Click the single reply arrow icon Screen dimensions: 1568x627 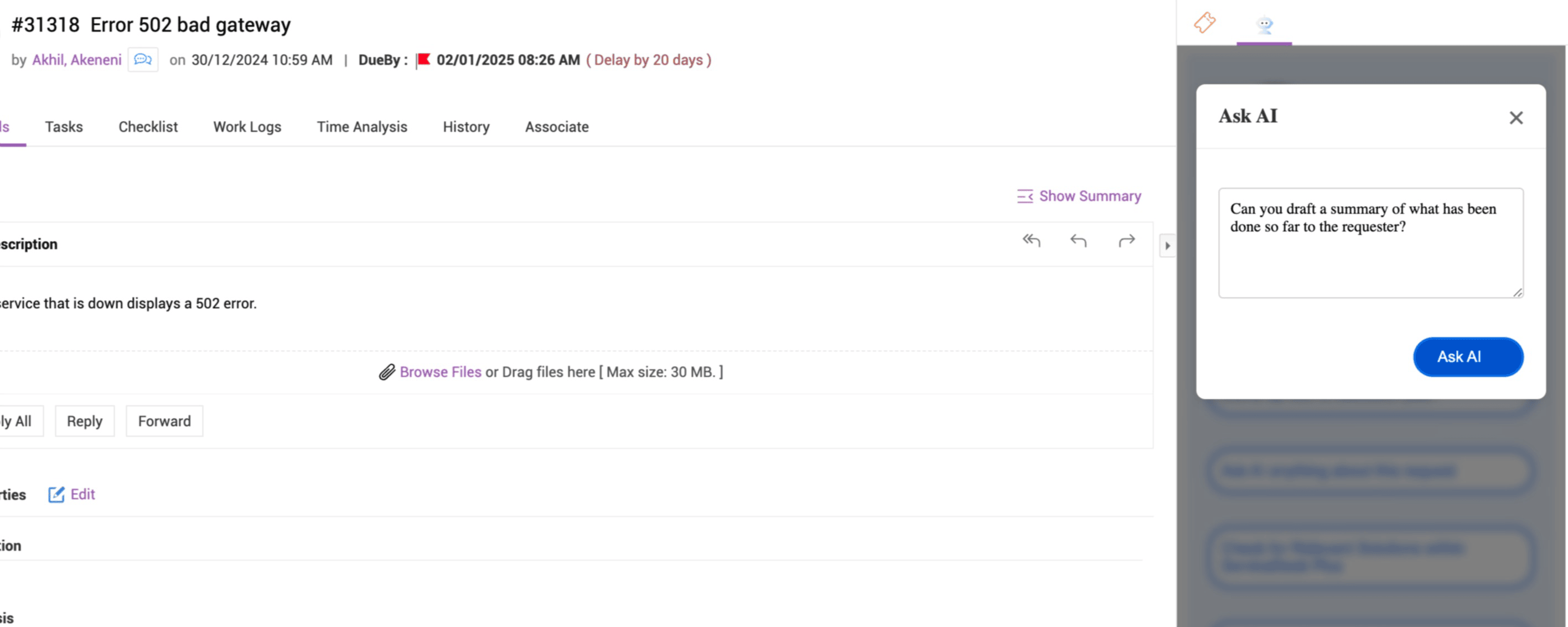click(x=1078, y=241)
